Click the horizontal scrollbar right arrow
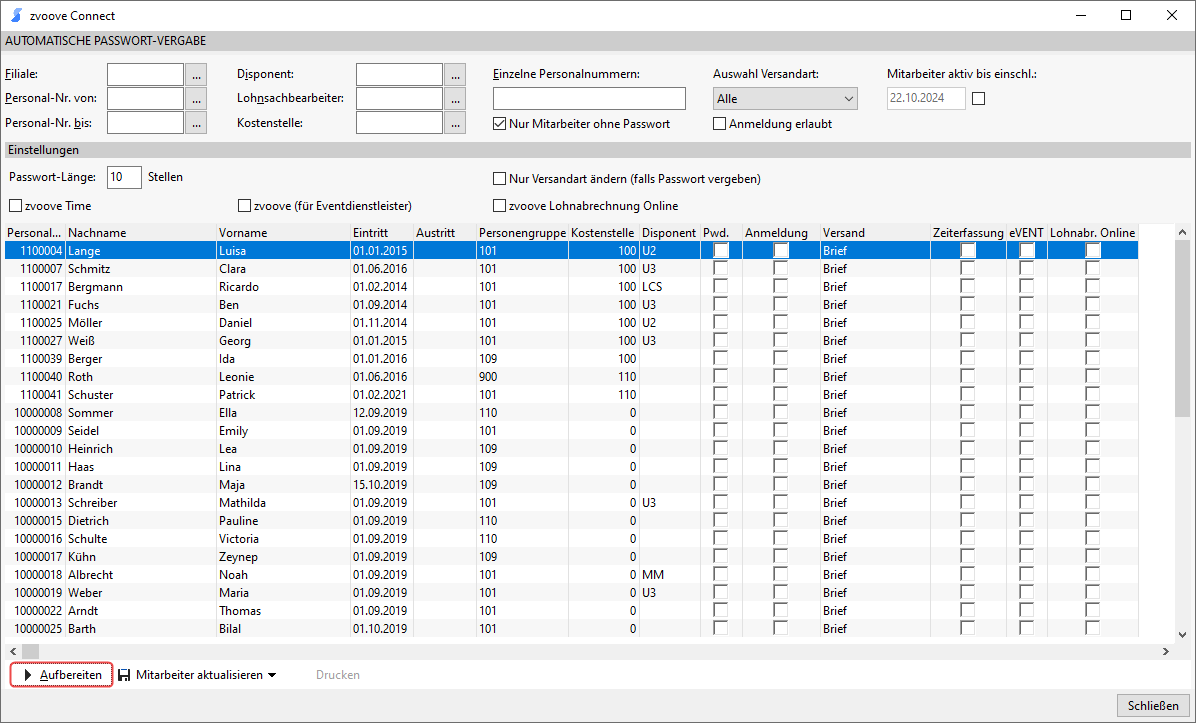The width and height of the screenshot is (1196, 723). pyautogui.click(x=1165, y=651)
